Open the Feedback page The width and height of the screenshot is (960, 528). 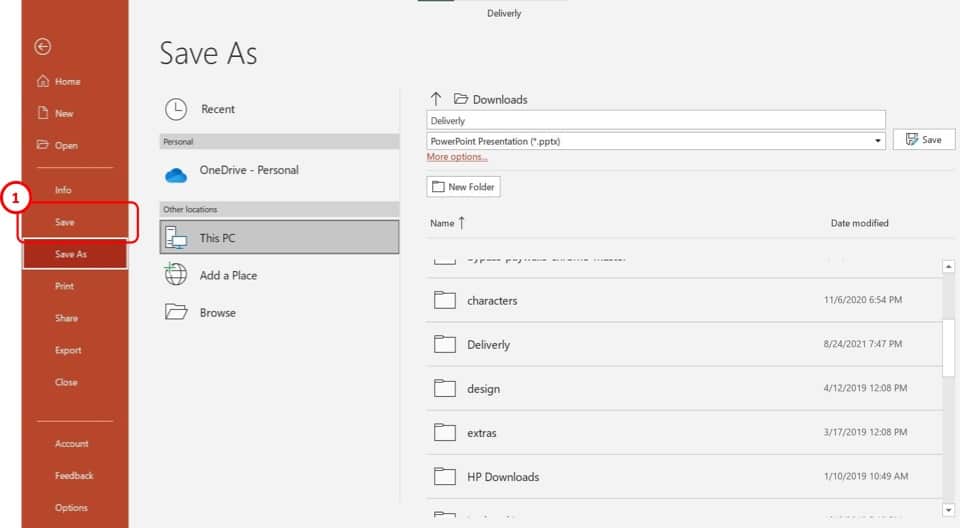pos(74,475)
